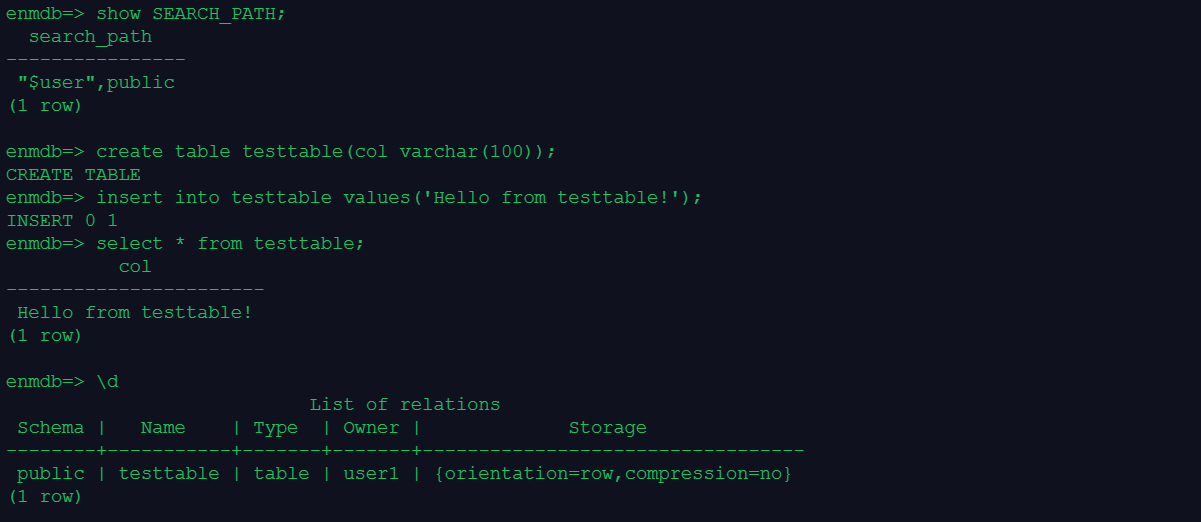Click the Storage column header
The image size is (1201, 522).
(607, 428)
